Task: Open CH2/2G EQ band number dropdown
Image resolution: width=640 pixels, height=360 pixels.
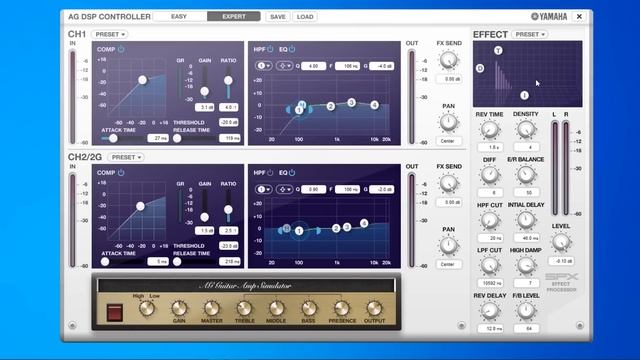Action: pyautogui.click(x=264, y=189)
